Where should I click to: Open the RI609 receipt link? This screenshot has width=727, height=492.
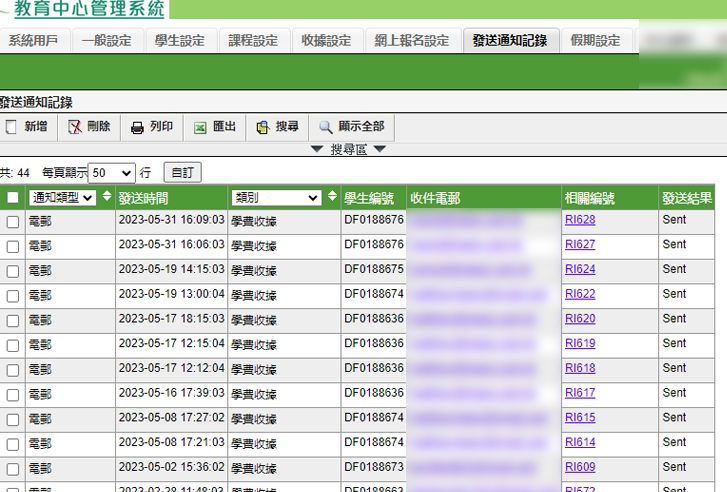point(580,467)
